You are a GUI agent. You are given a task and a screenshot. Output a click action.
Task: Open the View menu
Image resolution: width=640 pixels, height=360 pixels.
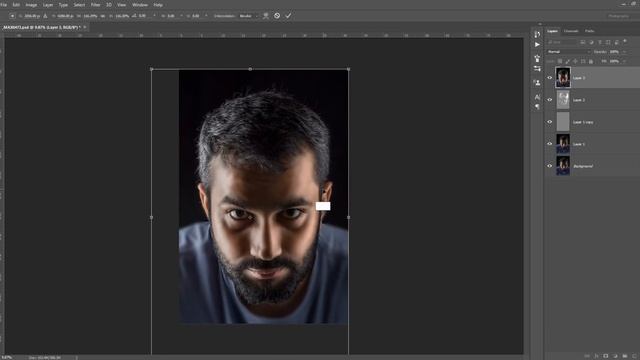tap(121, 5)
